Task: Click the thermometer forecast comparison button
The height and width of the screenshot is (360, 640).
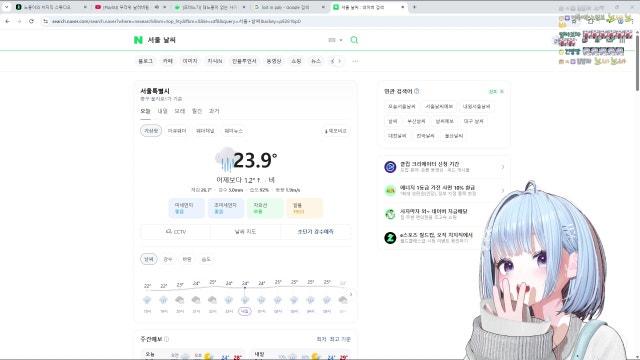Action: click(336, 131)
